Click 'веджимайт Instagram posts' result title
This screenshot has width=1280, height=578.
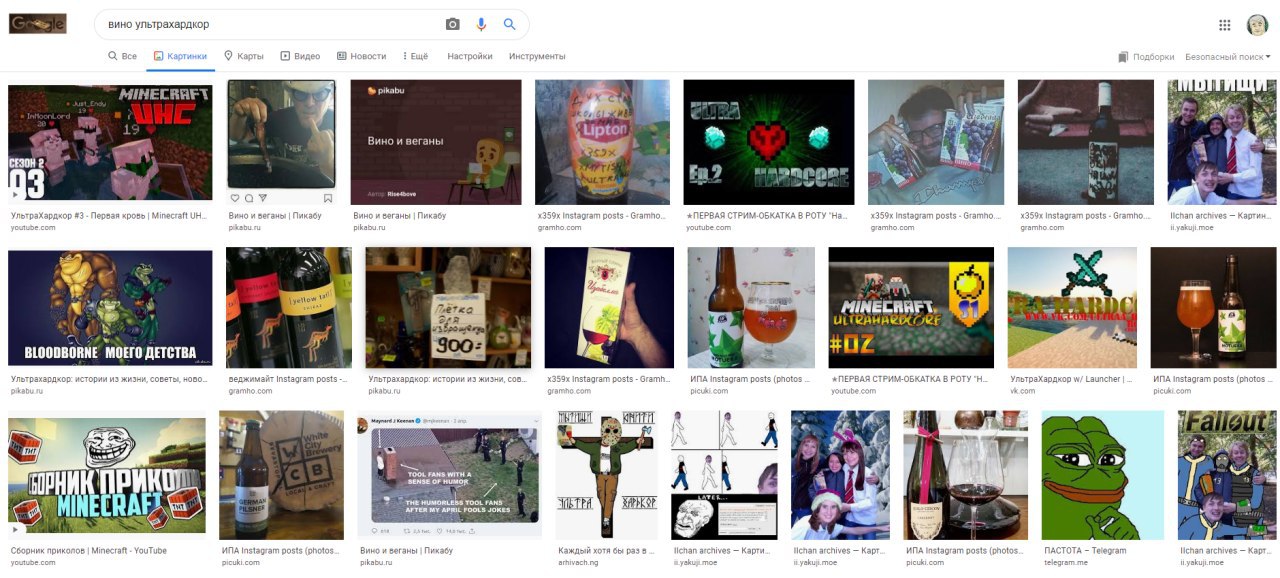(287, 380)
